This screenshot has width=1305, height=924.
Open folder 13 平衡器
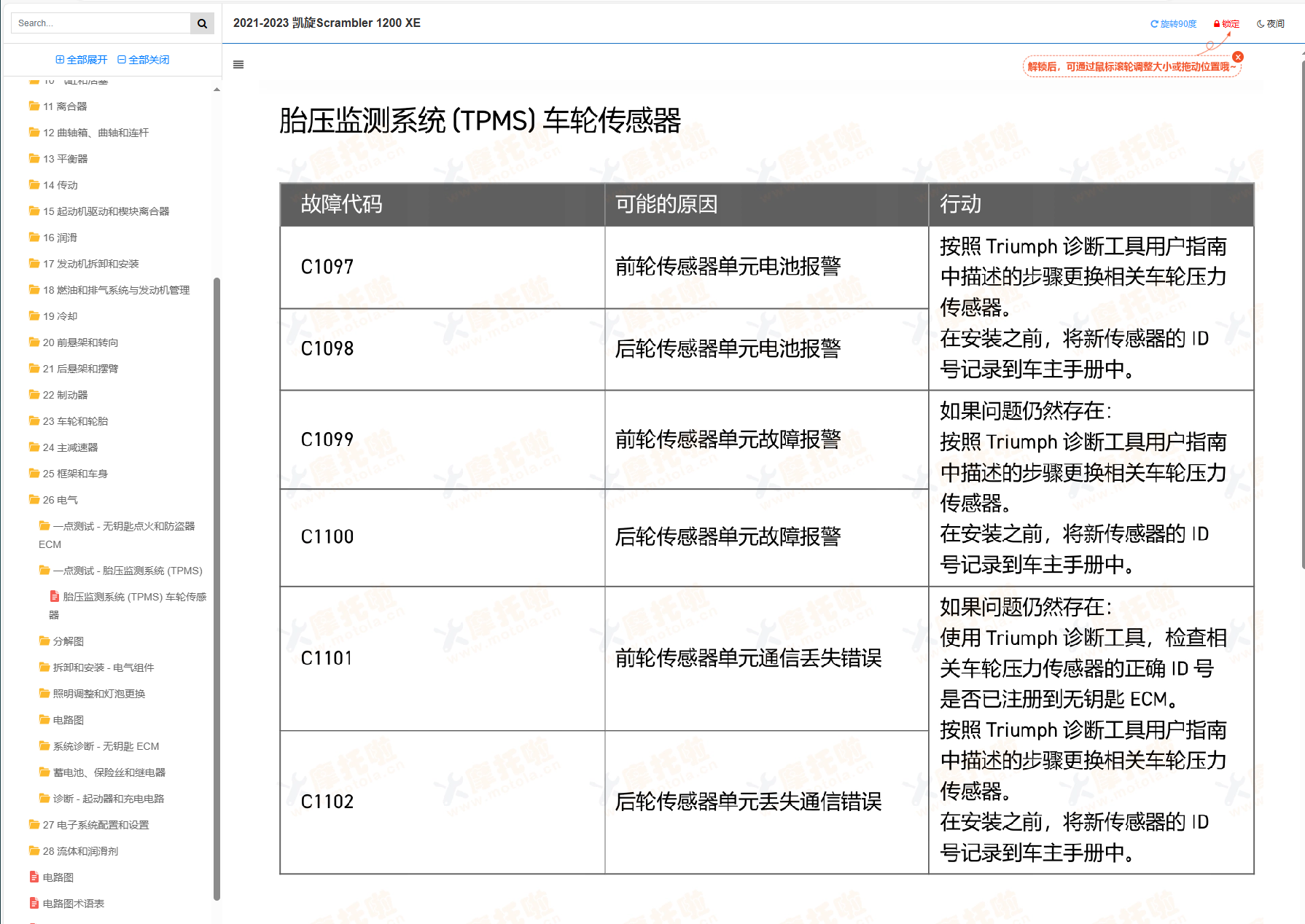coord(58,159)
